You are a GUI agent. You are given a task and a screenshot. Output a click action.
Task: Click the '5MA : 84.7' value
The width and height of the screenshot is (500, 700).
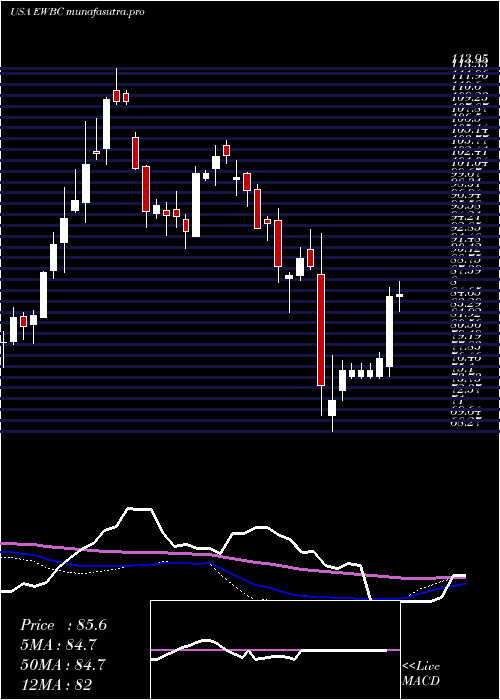[58, 645]
